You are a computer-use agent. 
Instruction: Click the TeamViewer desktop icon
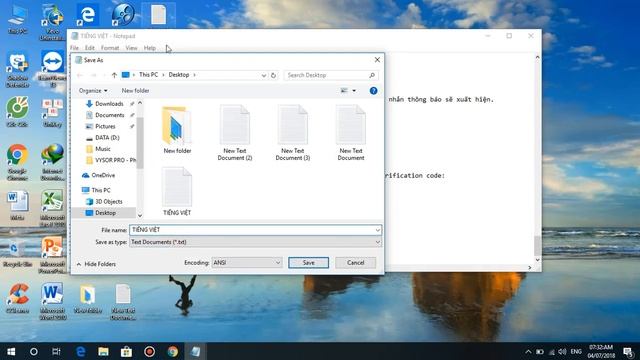[52, 69]
